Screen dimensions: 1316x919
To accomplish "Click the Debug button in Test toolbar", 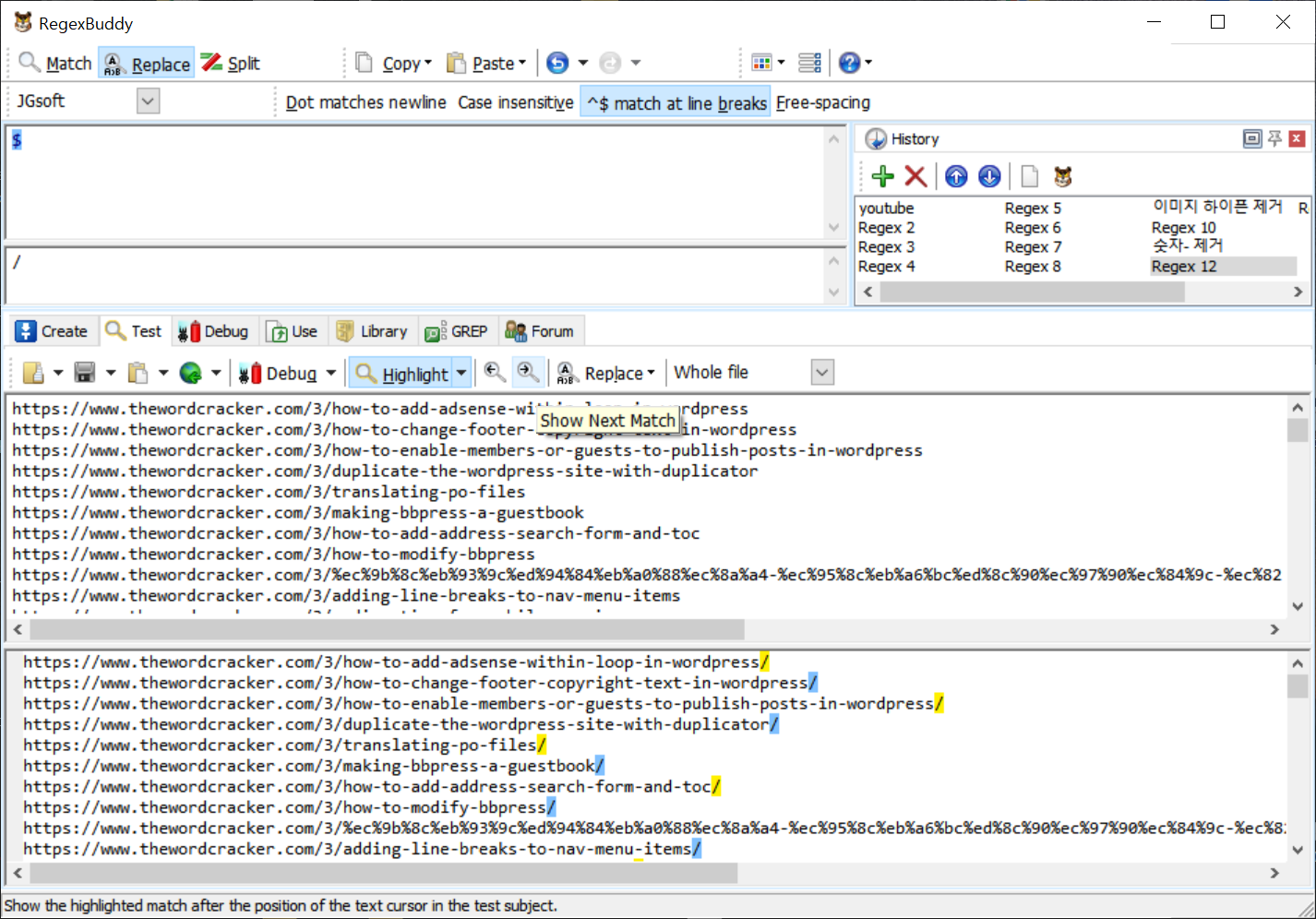I will [x=278, y=373].
